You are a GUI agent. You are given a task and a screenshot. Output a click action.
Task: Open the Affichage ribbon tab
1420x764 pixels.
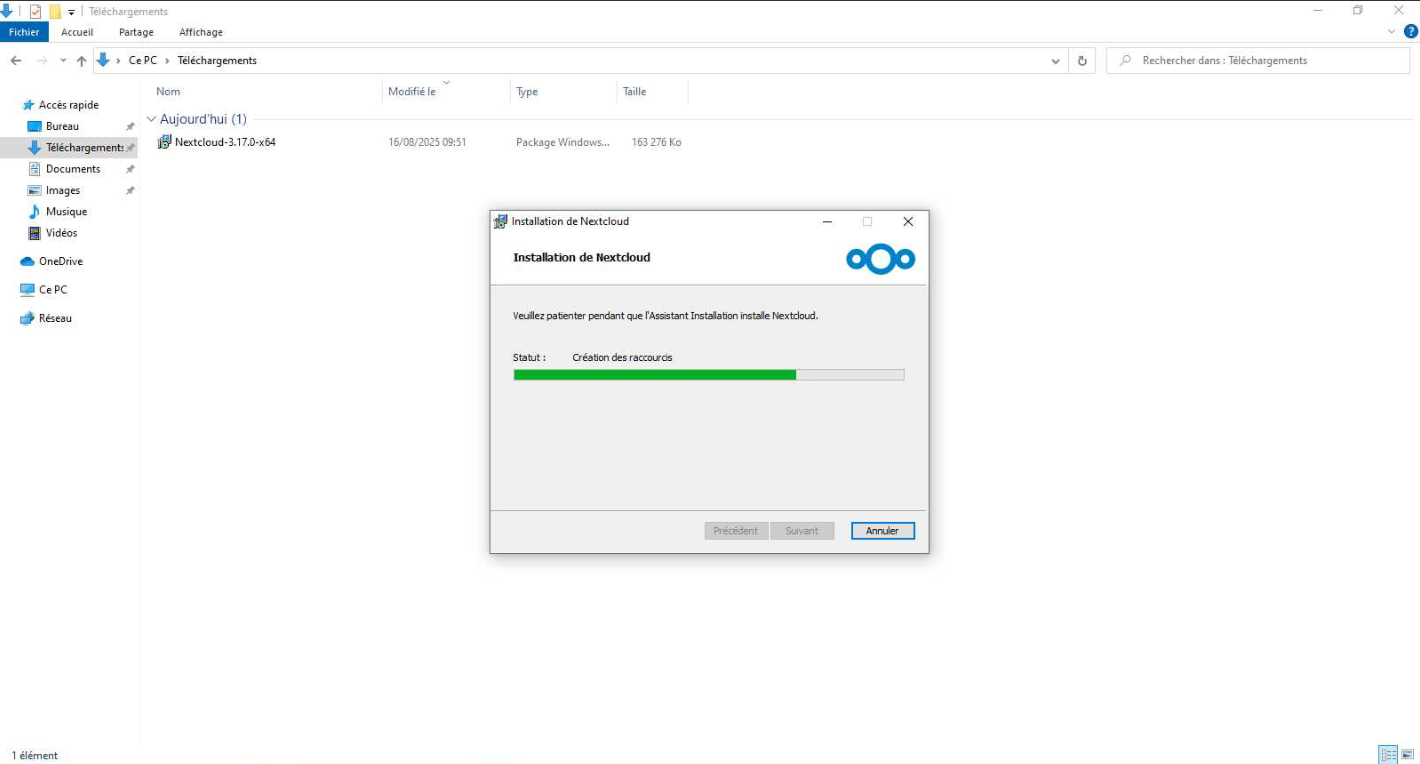(x=201, y=32)
